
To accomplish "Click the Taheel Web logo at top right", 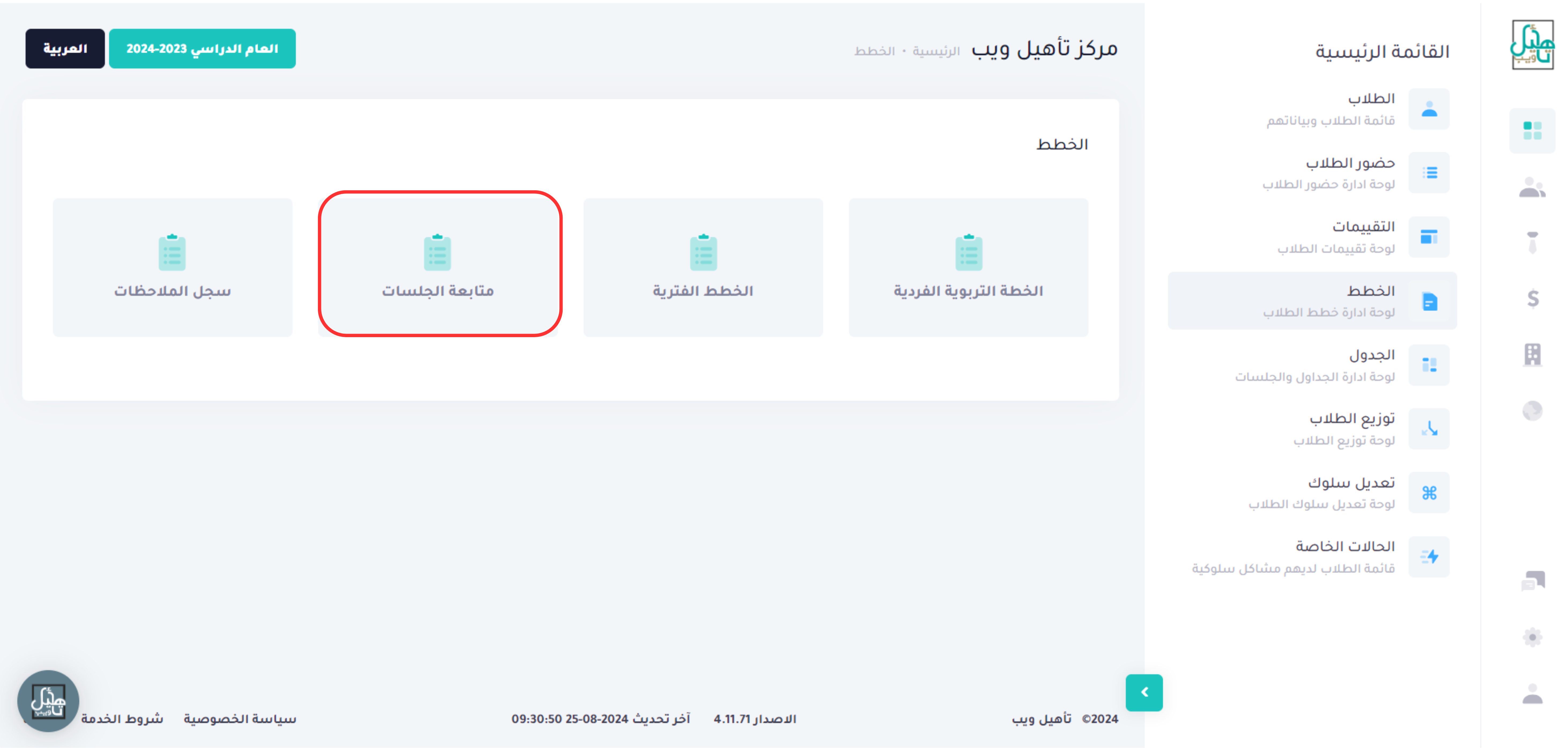I will point(1532,44).
